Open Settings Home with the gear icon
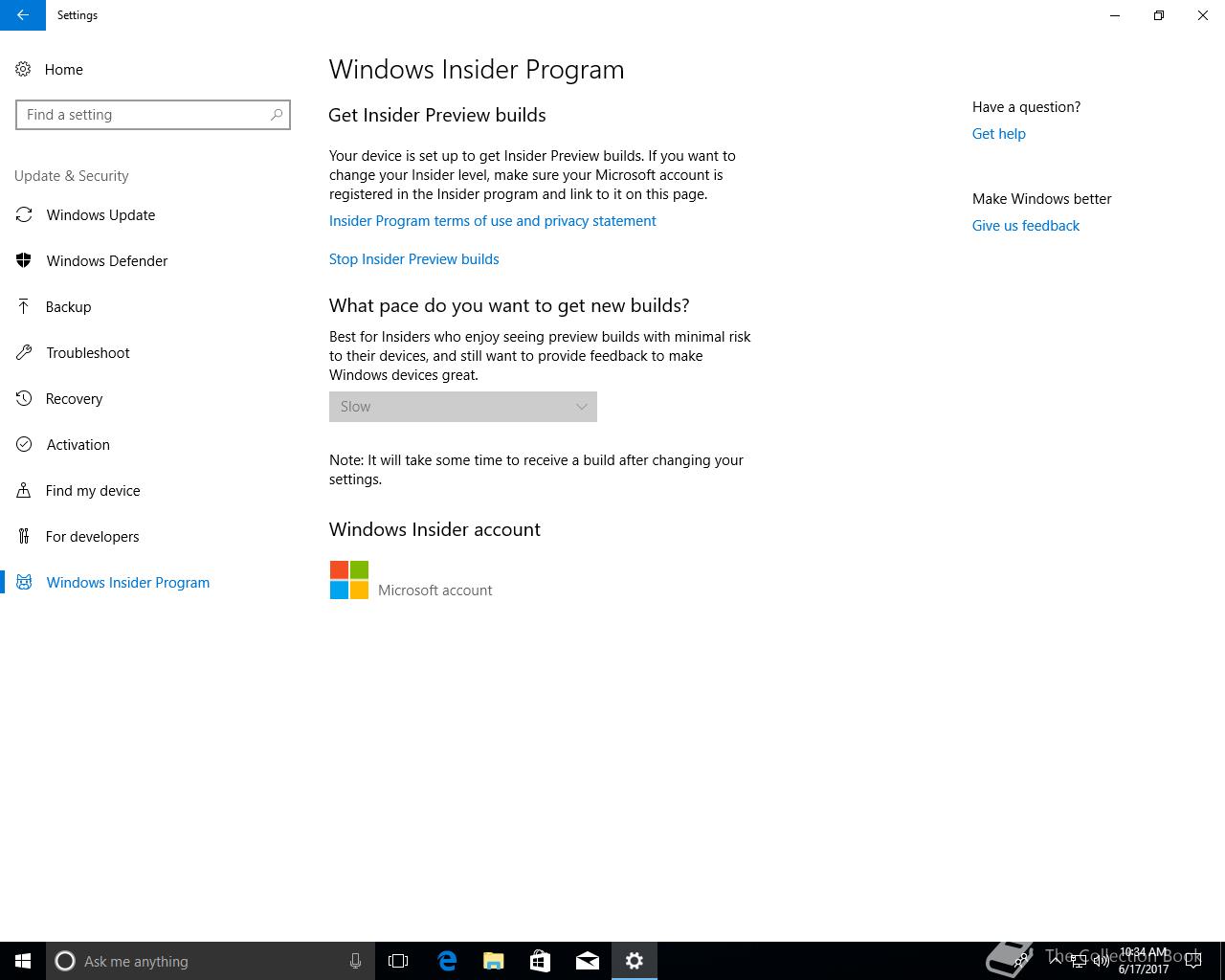1225x980 pixels. [23, 69]
